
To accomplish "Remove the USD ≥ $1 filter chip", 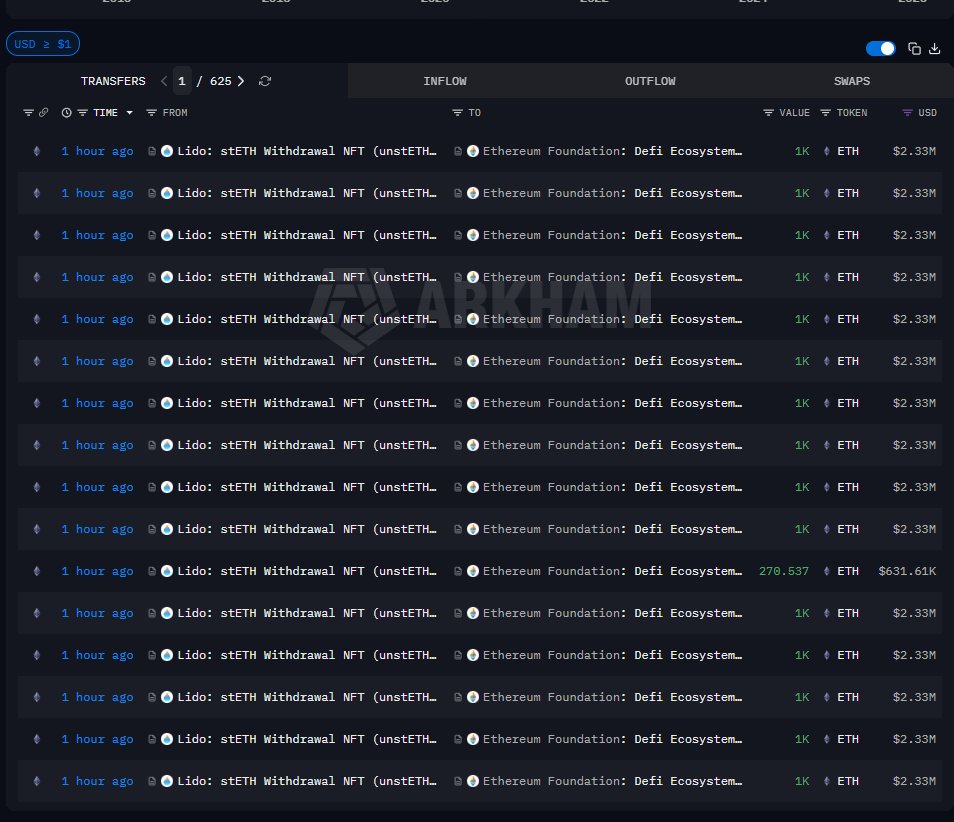I will click(43, 44).
